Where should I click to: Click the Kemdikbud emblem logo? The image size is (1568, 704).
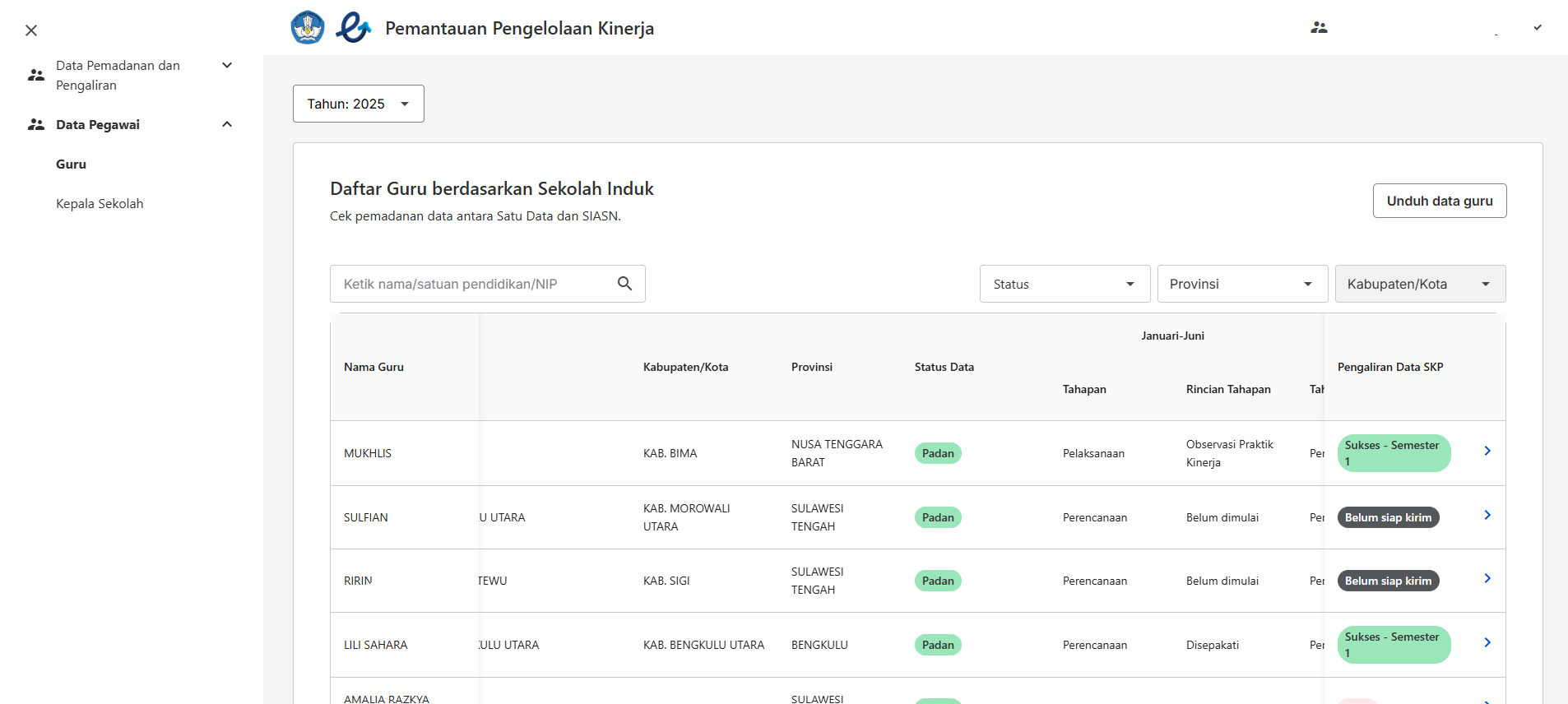pyautogui.click(x=308, y=27)
